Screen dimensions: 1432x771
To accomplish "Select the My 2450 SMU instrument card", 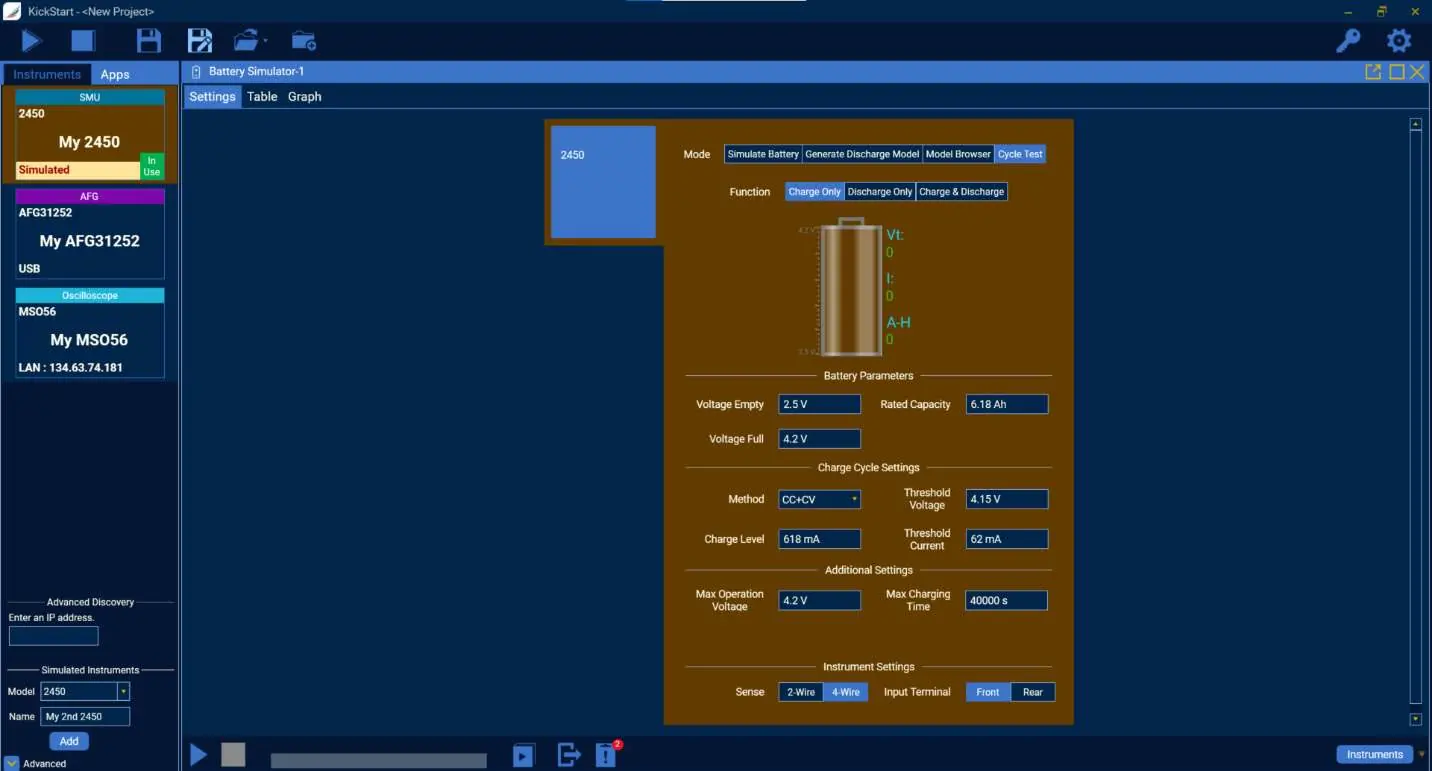I will [90, 135].
